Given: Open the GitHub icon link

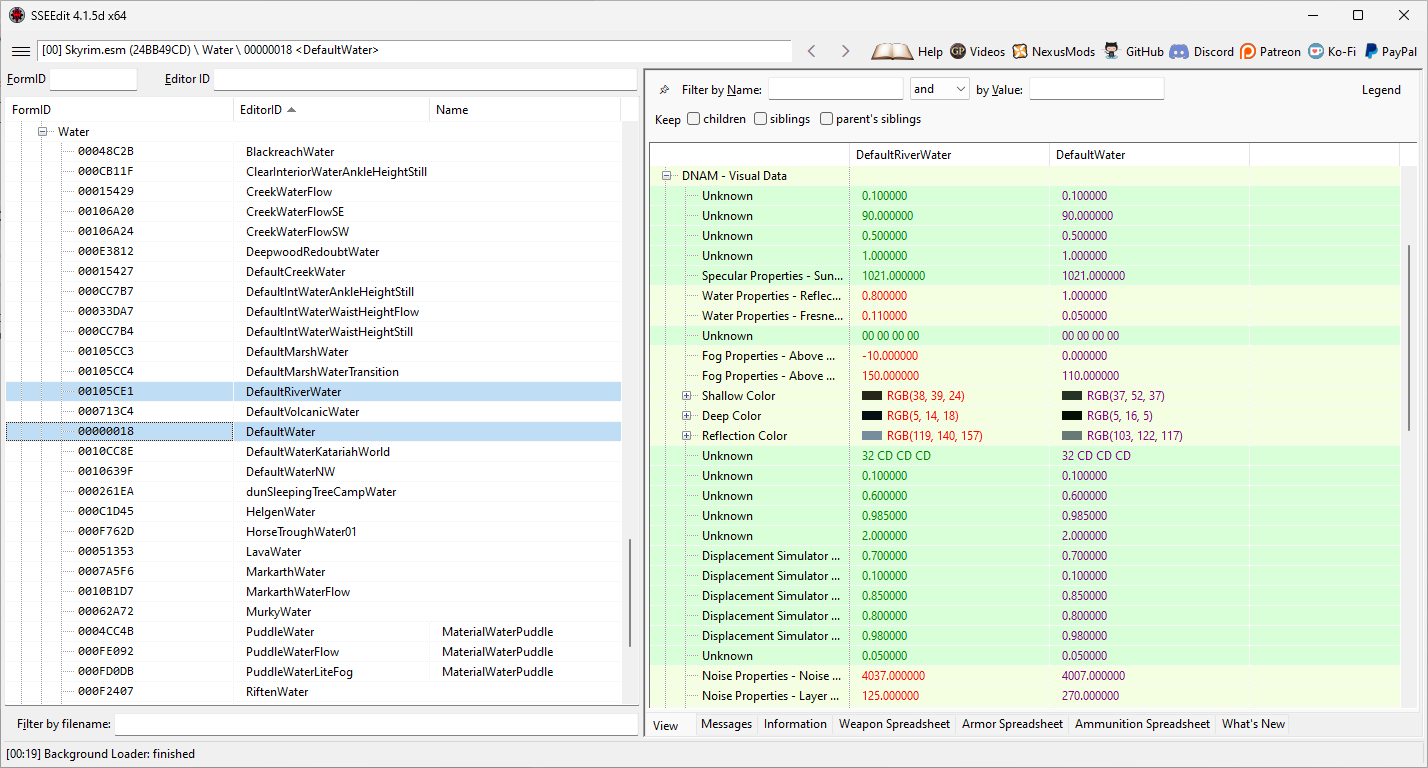Looking at the screenshot, I should click(1112, 51).
